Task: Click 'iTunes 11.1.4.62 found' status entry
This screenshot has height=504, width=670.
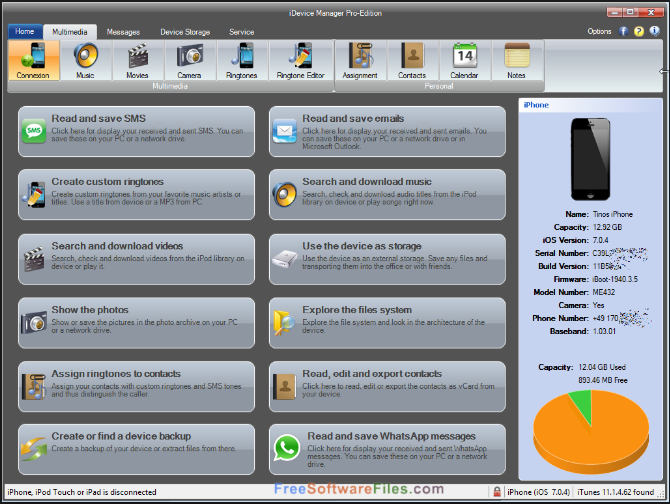Action: (x=615, y=492)
